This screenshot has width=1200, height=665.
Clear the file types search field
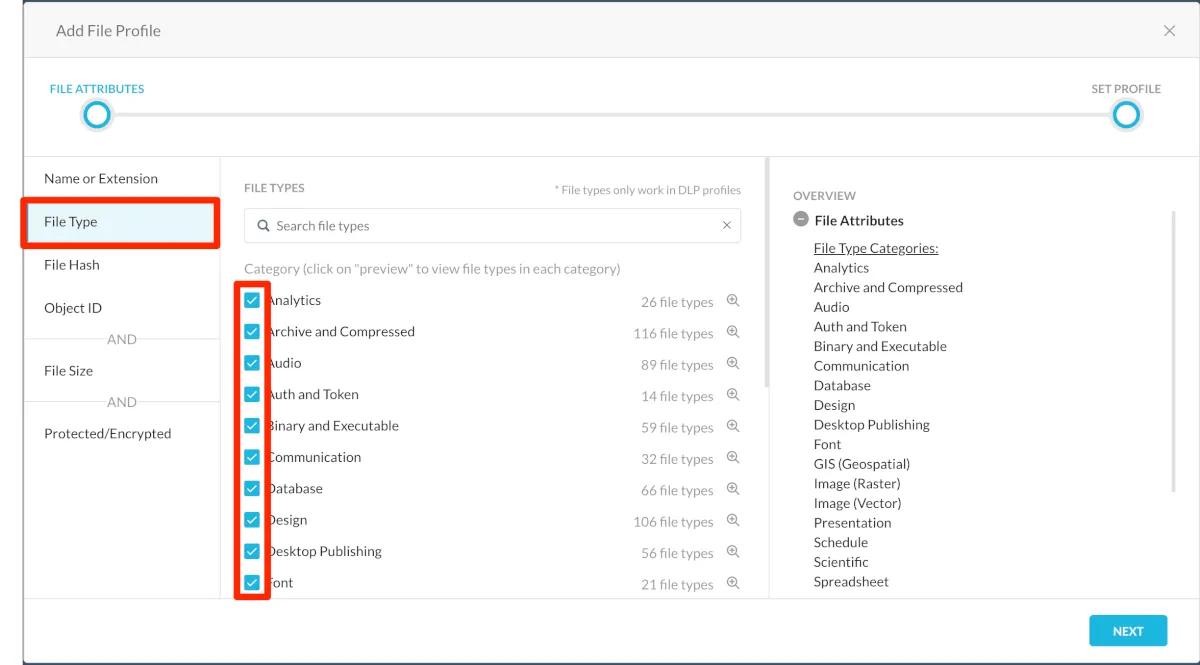point(727,226)
